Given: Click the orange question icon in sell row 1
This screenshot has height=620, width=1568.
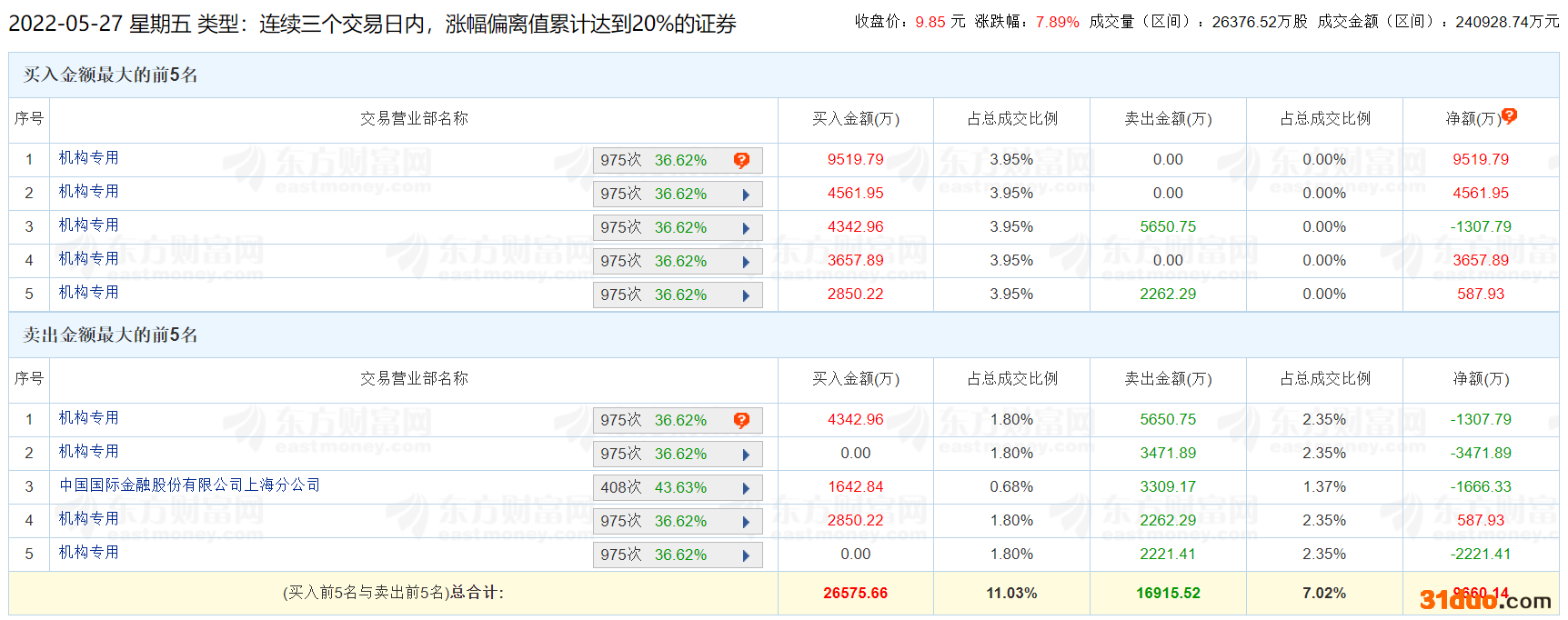Looking at the screenshot, I should pos(741,420).
